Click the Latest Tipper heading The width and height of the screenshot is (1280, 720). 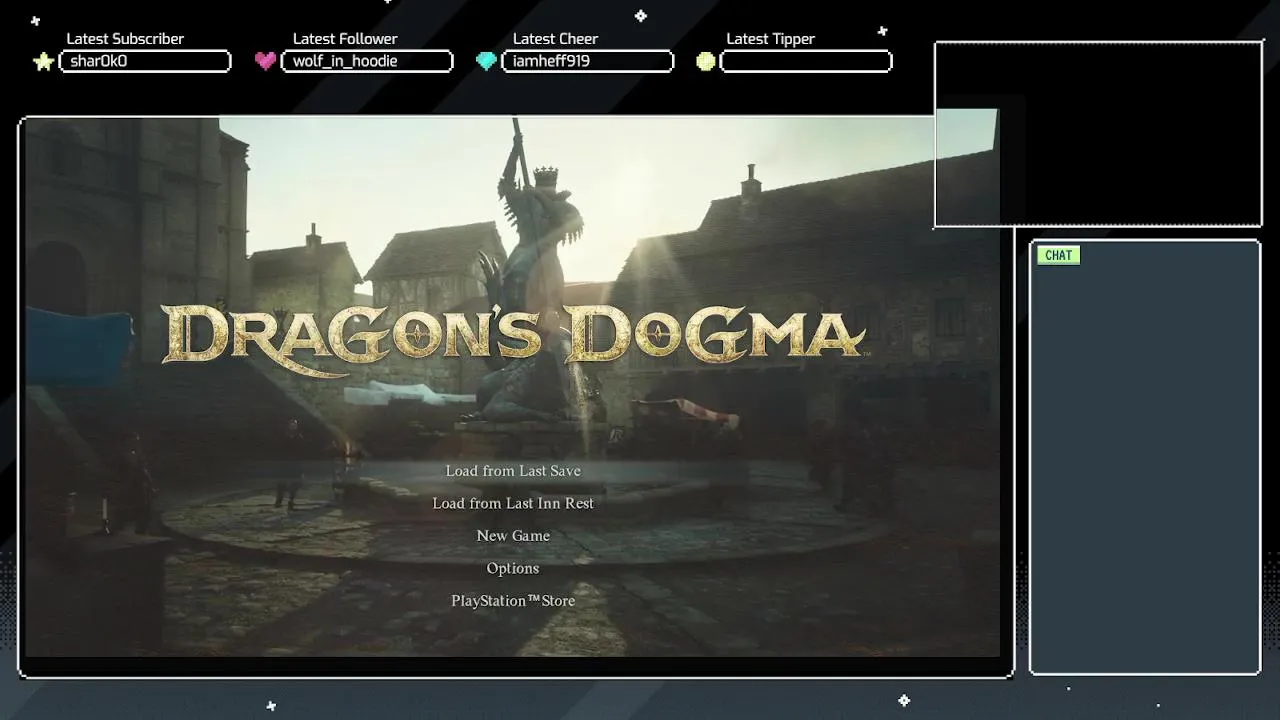click(770, 39)
